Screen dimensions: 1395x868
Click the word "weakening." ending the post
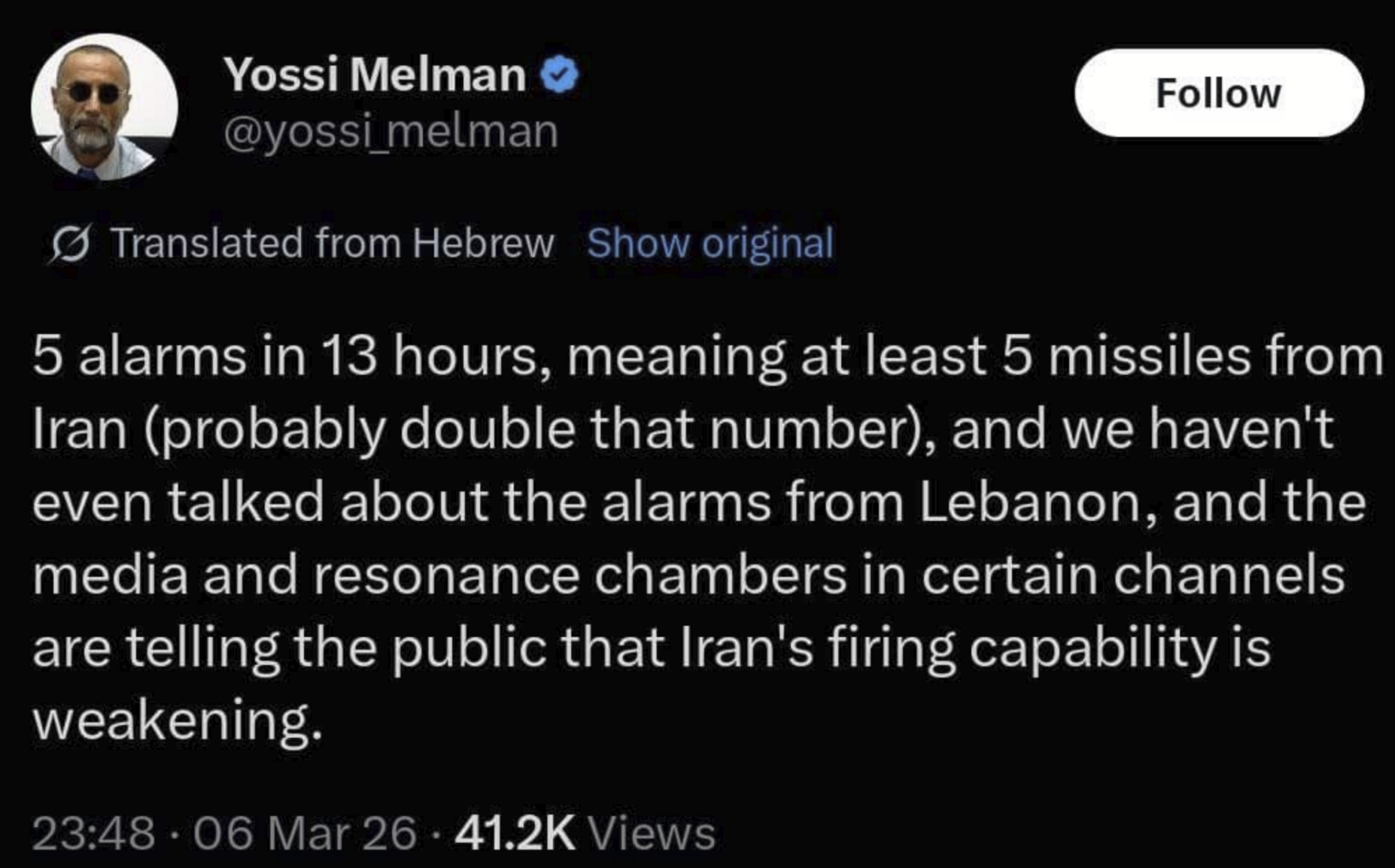[x=178, y=720]
